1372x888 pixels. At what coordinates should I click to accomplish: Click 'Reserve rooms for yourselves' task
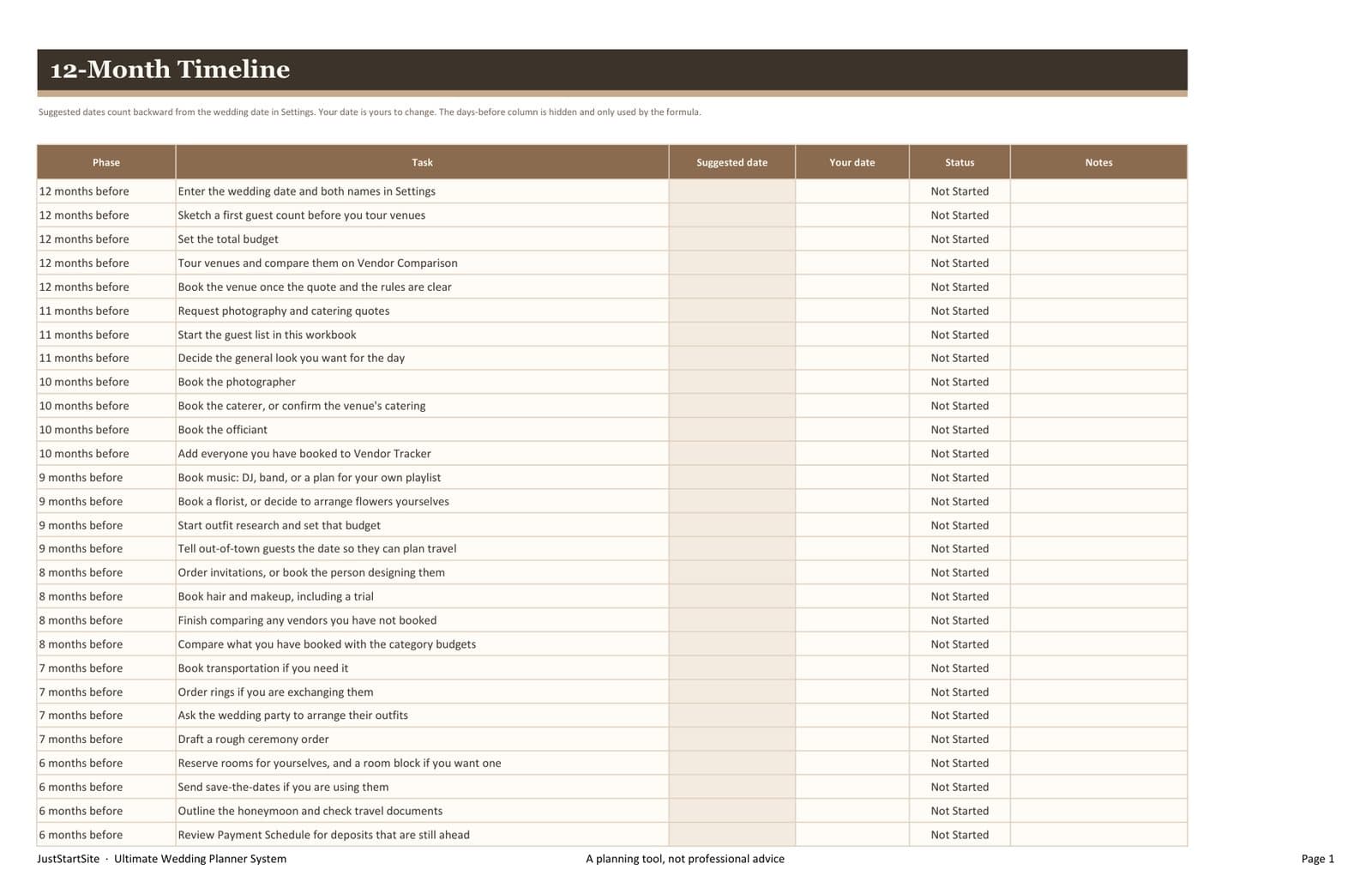422,764
